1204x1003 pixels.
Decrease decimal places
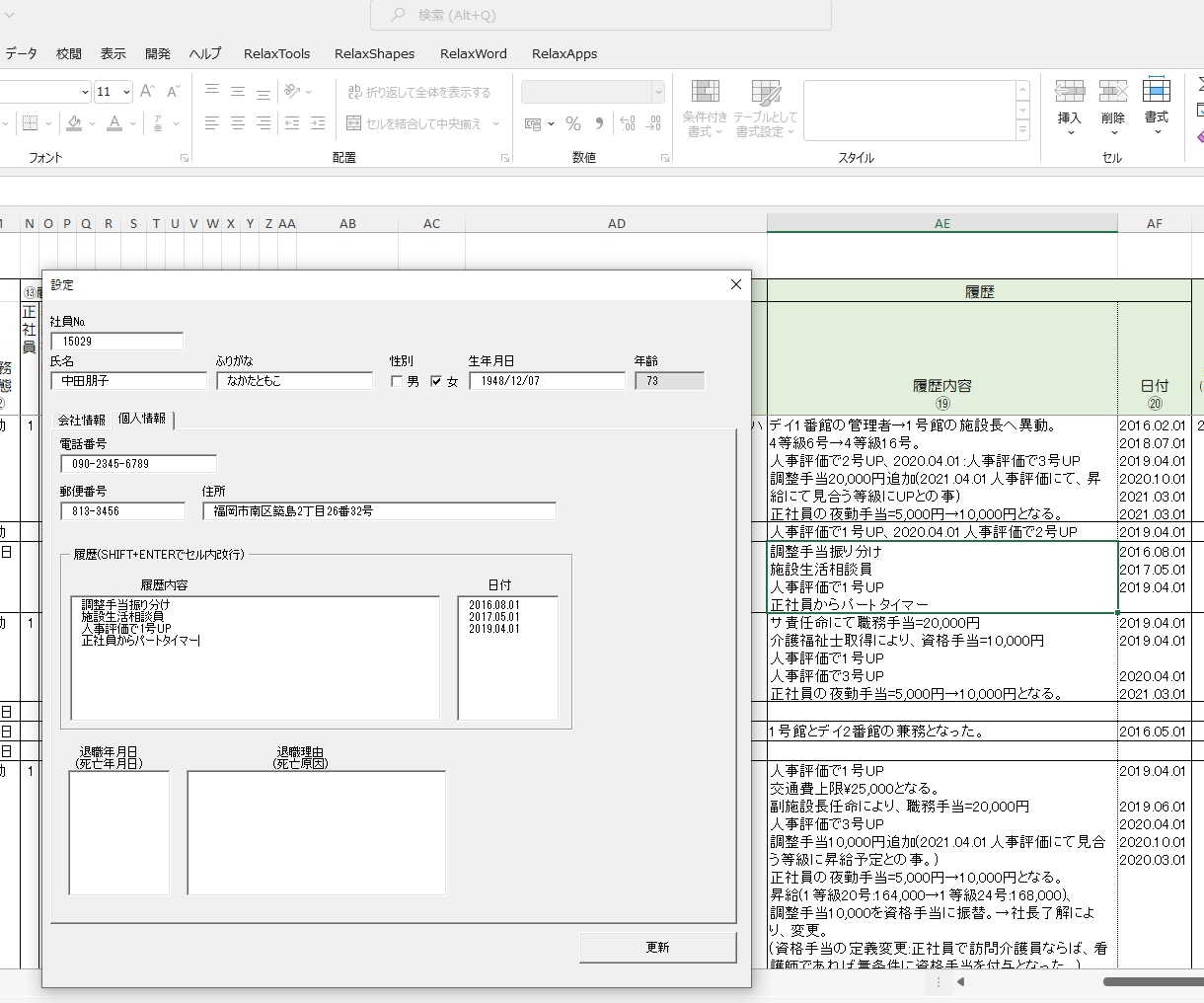pos(653,123)
